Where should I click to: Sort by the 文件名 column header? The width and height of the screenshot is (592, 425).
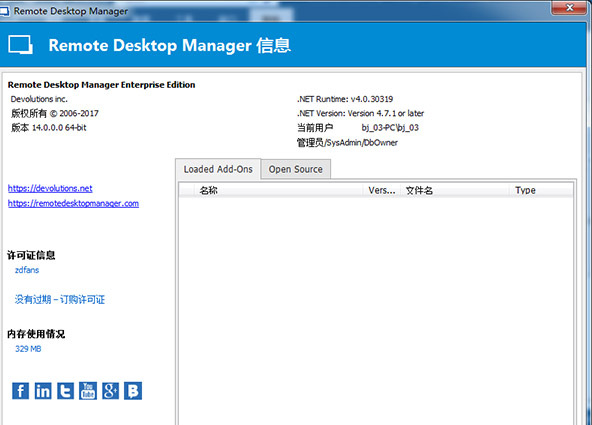(455, 190)
